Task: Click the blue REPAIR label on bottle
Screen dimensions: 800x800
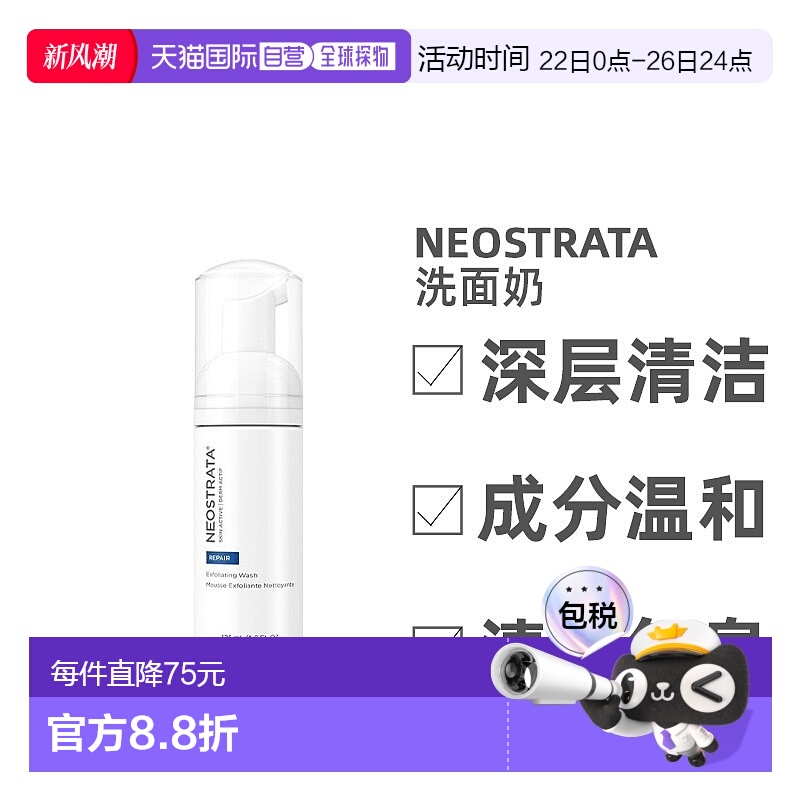Action: point(222,558)
